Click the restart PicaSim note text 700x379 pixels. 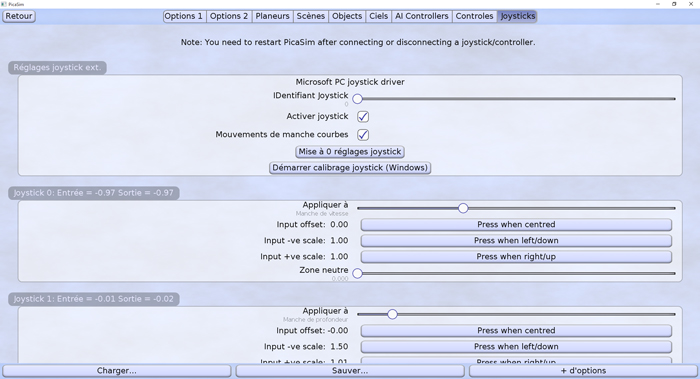(358, 42)
